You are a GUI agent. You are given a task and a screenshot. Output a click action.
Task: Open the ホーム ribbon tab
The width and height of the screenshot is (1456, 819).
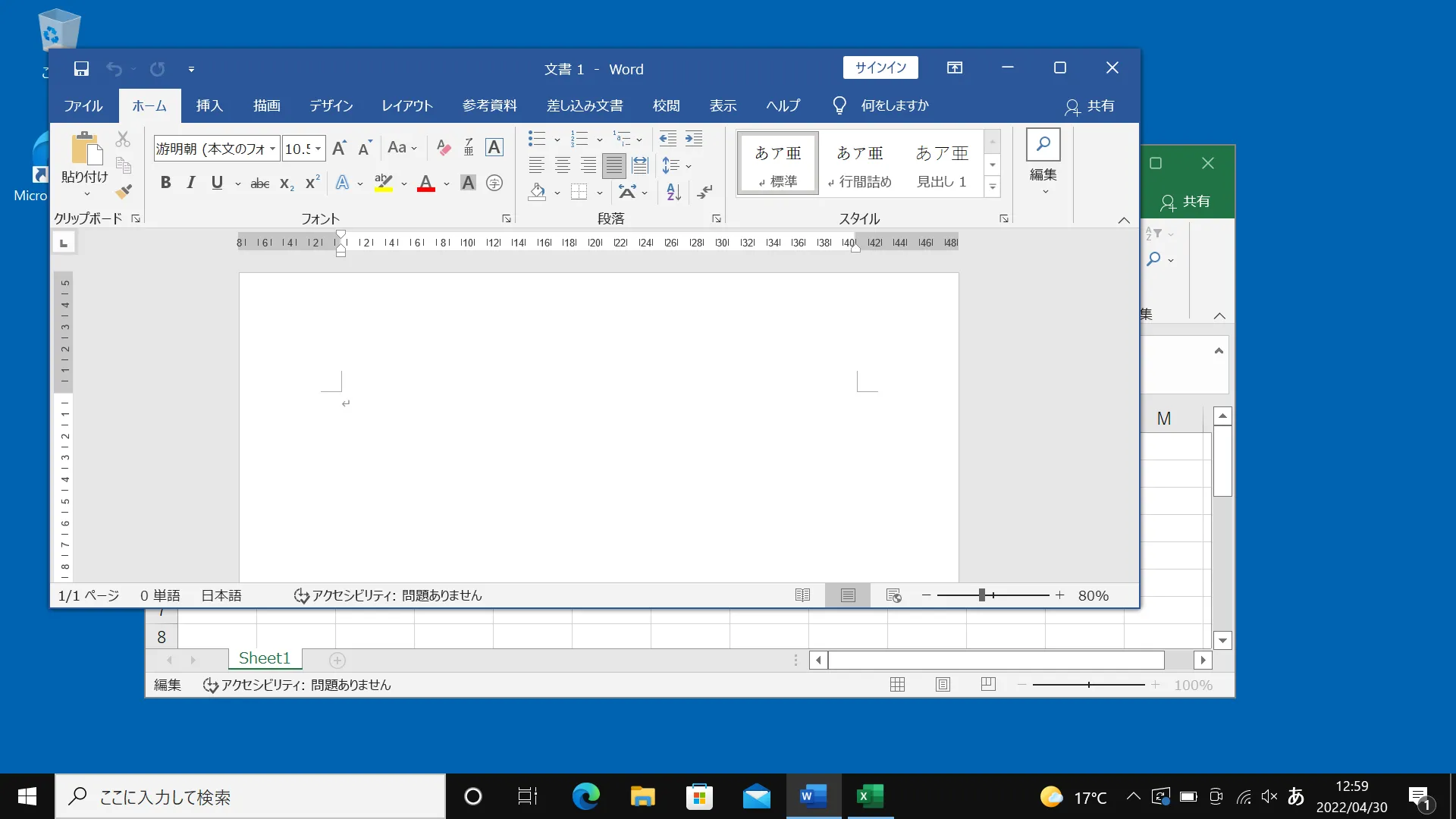click(x=150, y=105)
